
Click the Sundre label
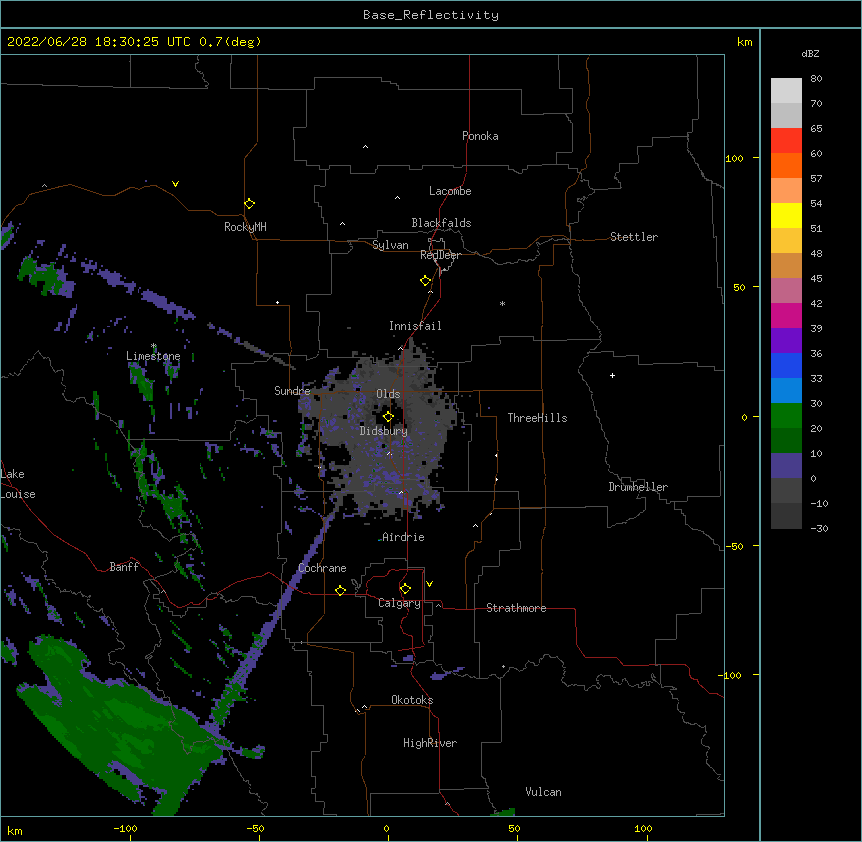point(292,391)
